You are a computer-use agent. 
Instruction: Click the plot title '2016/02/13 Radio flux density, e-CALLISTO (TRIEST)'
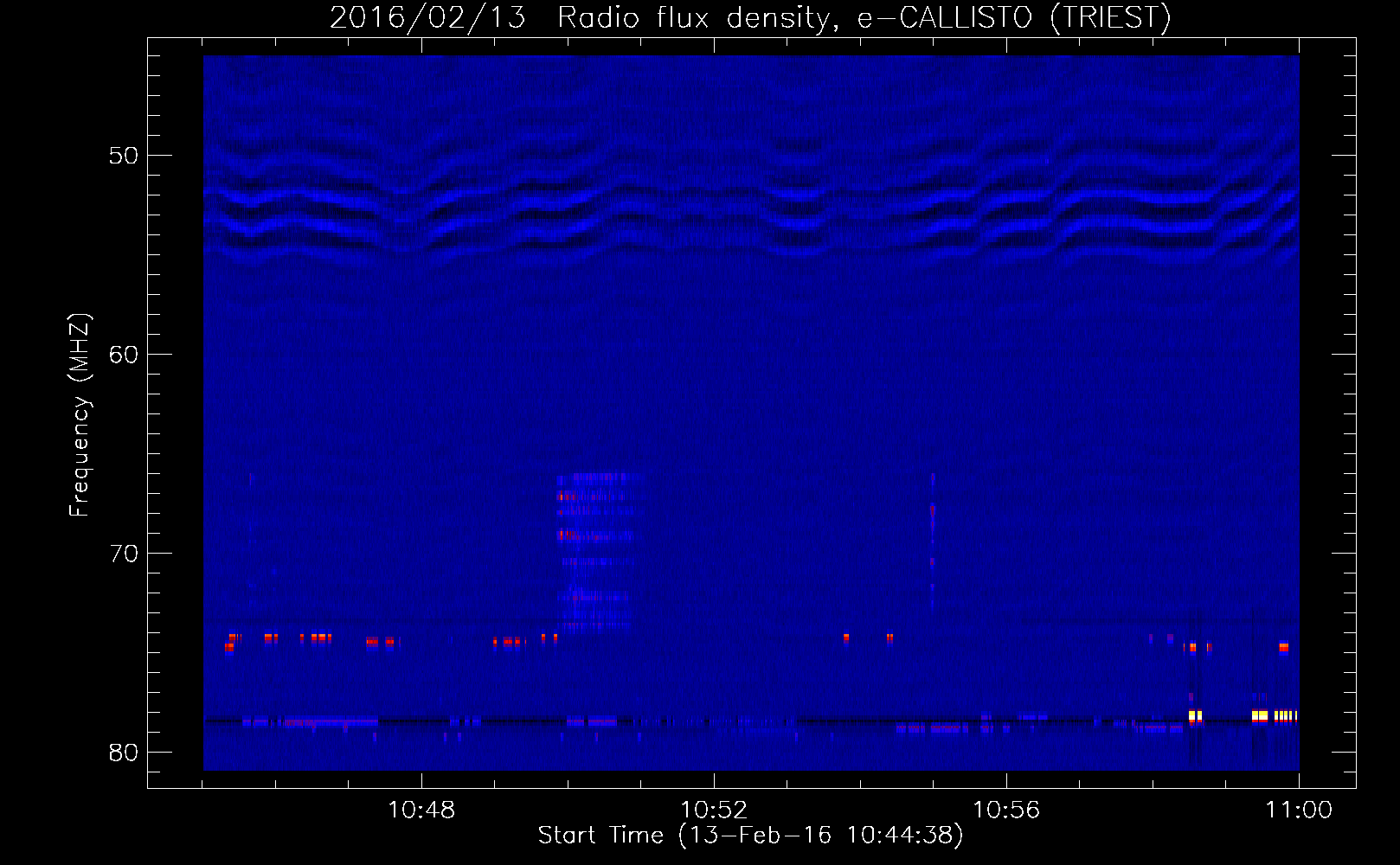pos(750,17)
